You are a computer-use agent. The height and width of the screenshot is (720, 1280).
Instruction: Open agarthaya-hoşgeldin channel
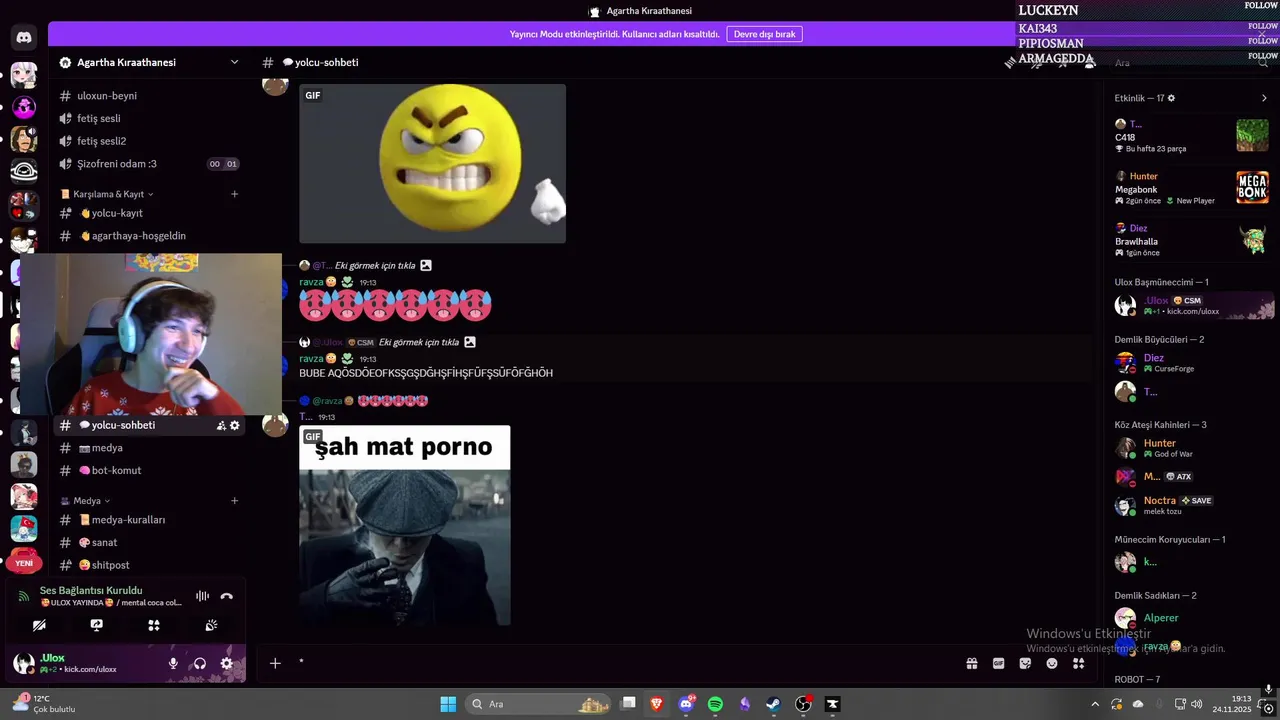[149, 236]
